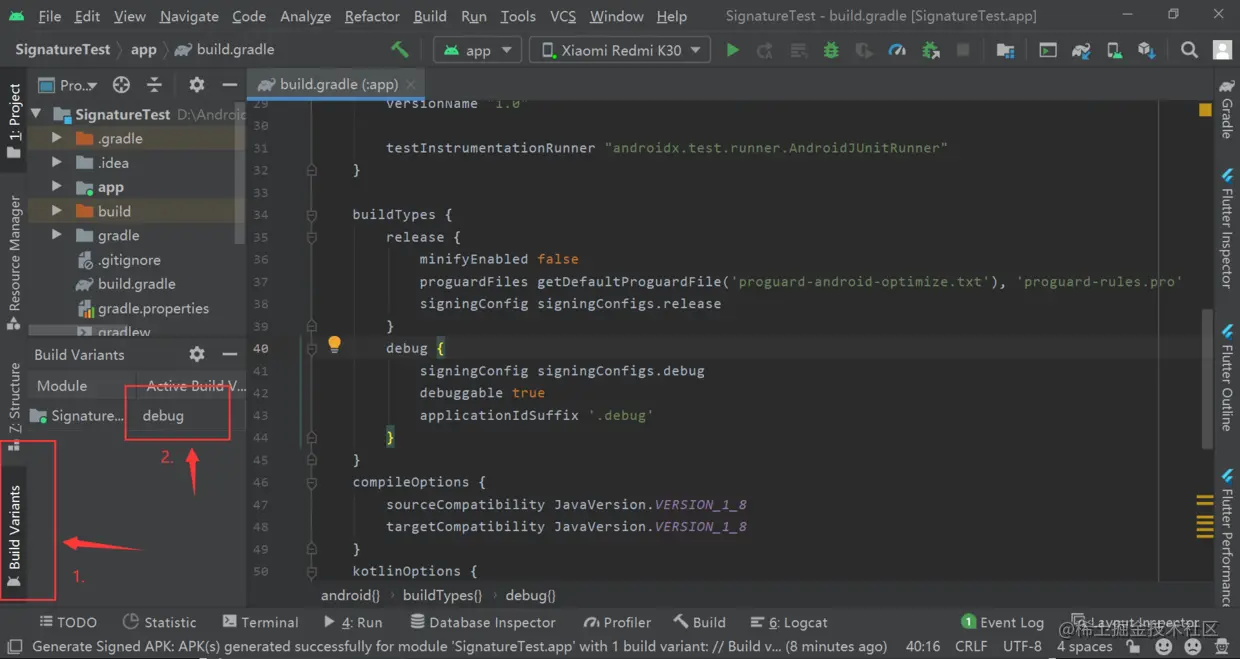Open the Refactor menu
Image resolution: width=1240 pixels, height=659 pixels.
coord(372,16)
